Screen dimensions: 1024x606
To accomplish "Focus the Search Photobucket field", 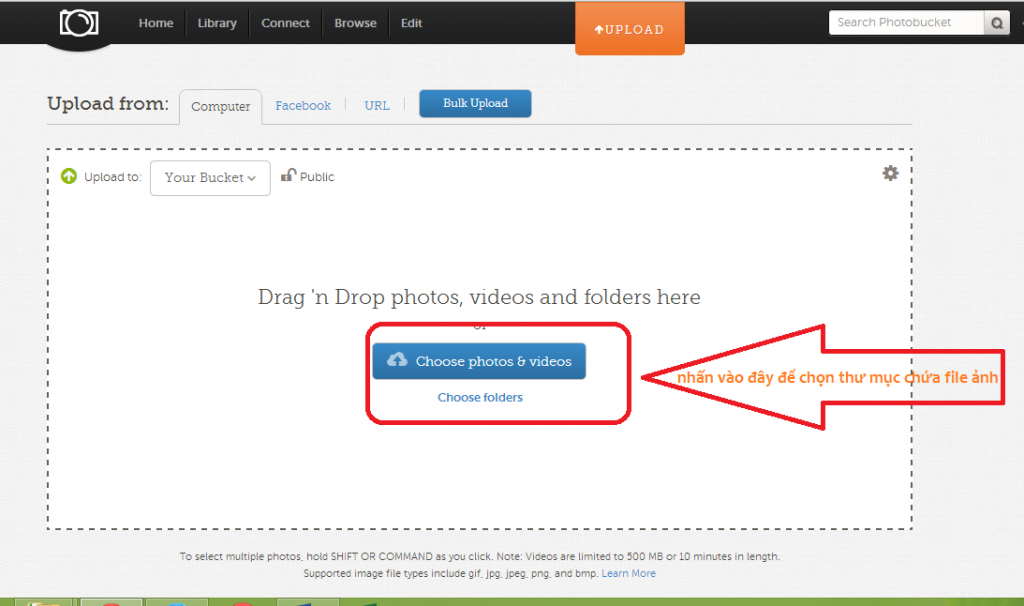I will [x=906, y=22].
